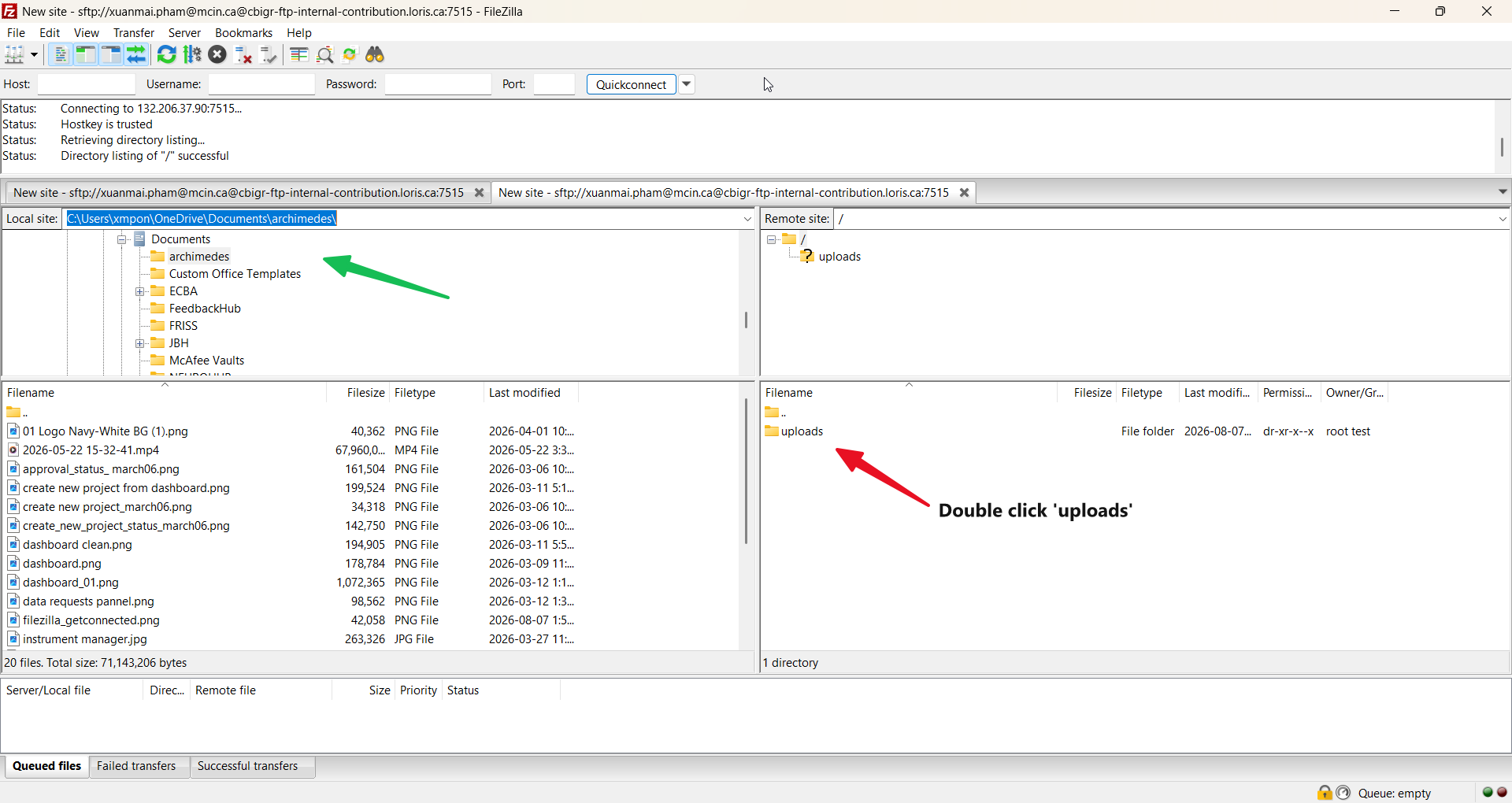Open the Bookmarks menu
The image size is (1512, 803).
pyautogui.click(x=244, y=32)
